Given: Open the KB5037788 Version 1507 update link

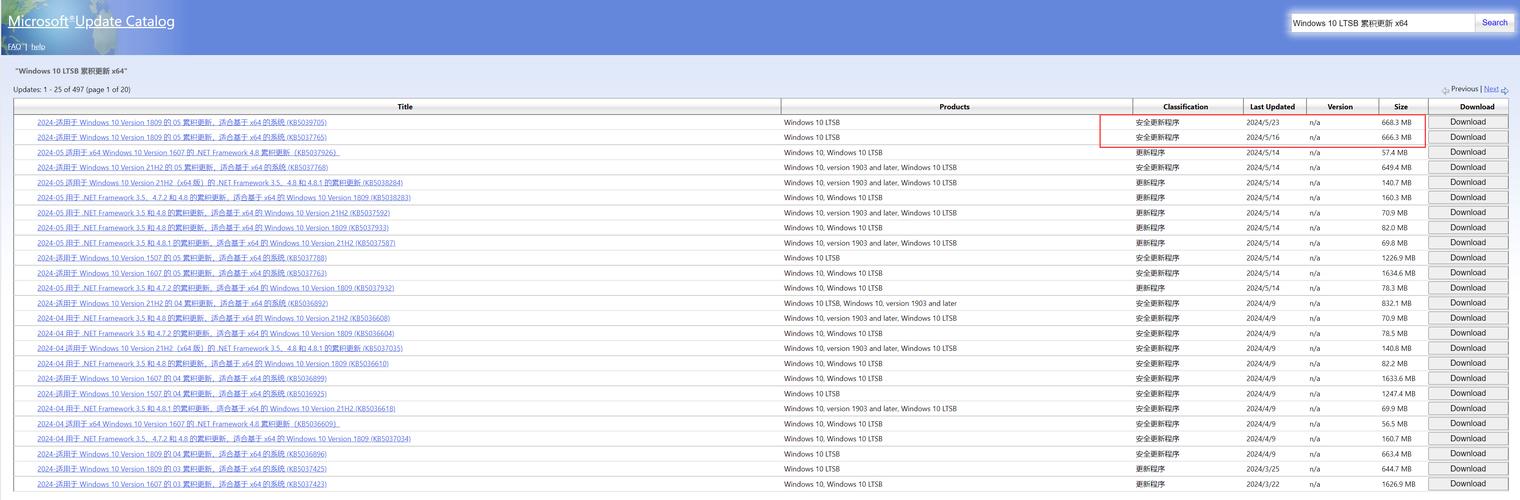Looking at the screenshot, I should pyautogui.click(x=182, y=257).
